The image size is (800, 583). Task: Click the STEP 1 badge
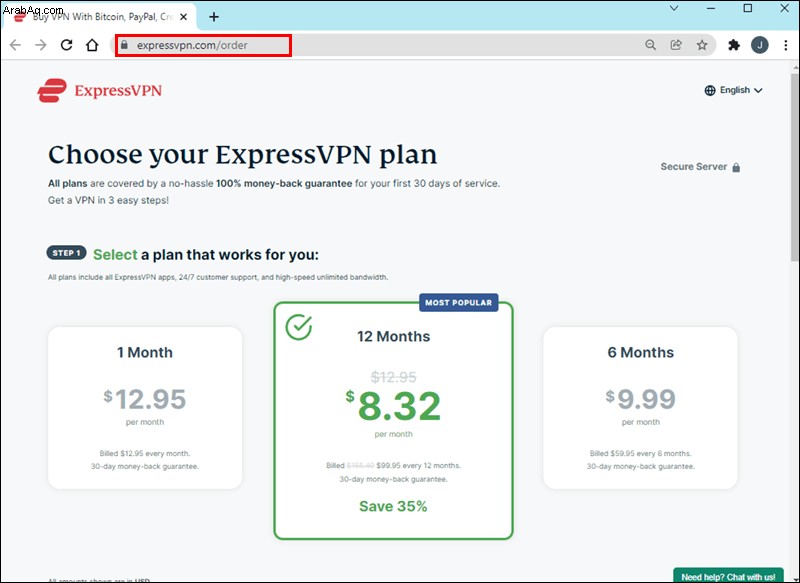pyautogui.click(x=66, y=253)
